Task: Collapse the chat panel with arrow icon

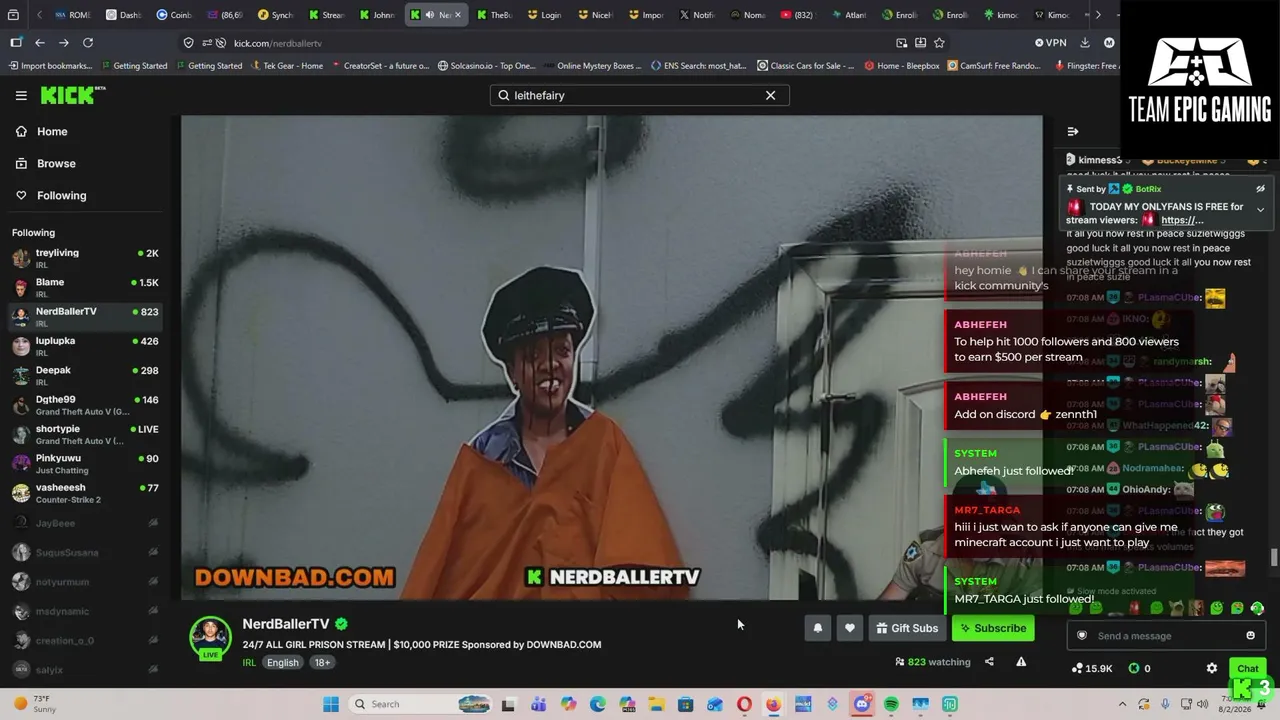Action: pos(1073,131)
